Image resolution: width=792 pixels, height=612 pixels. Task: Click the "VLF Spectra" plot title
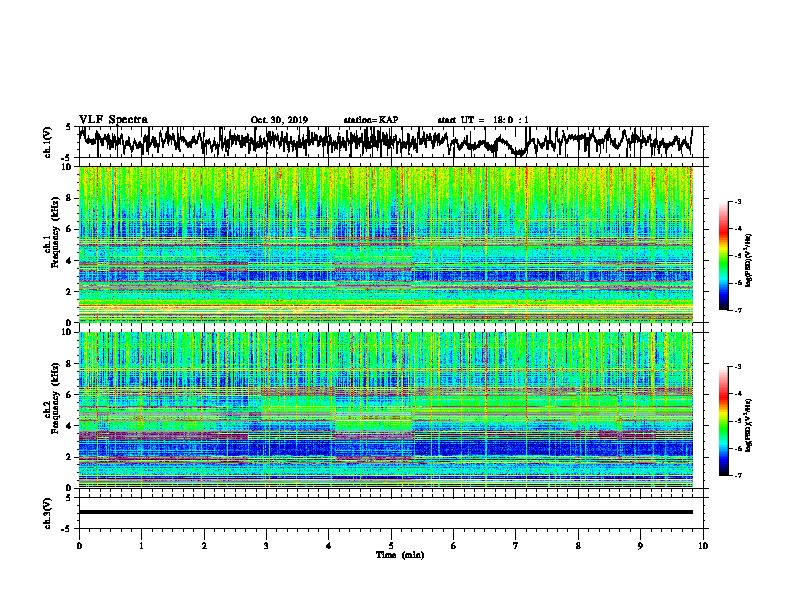click(114, 119)
